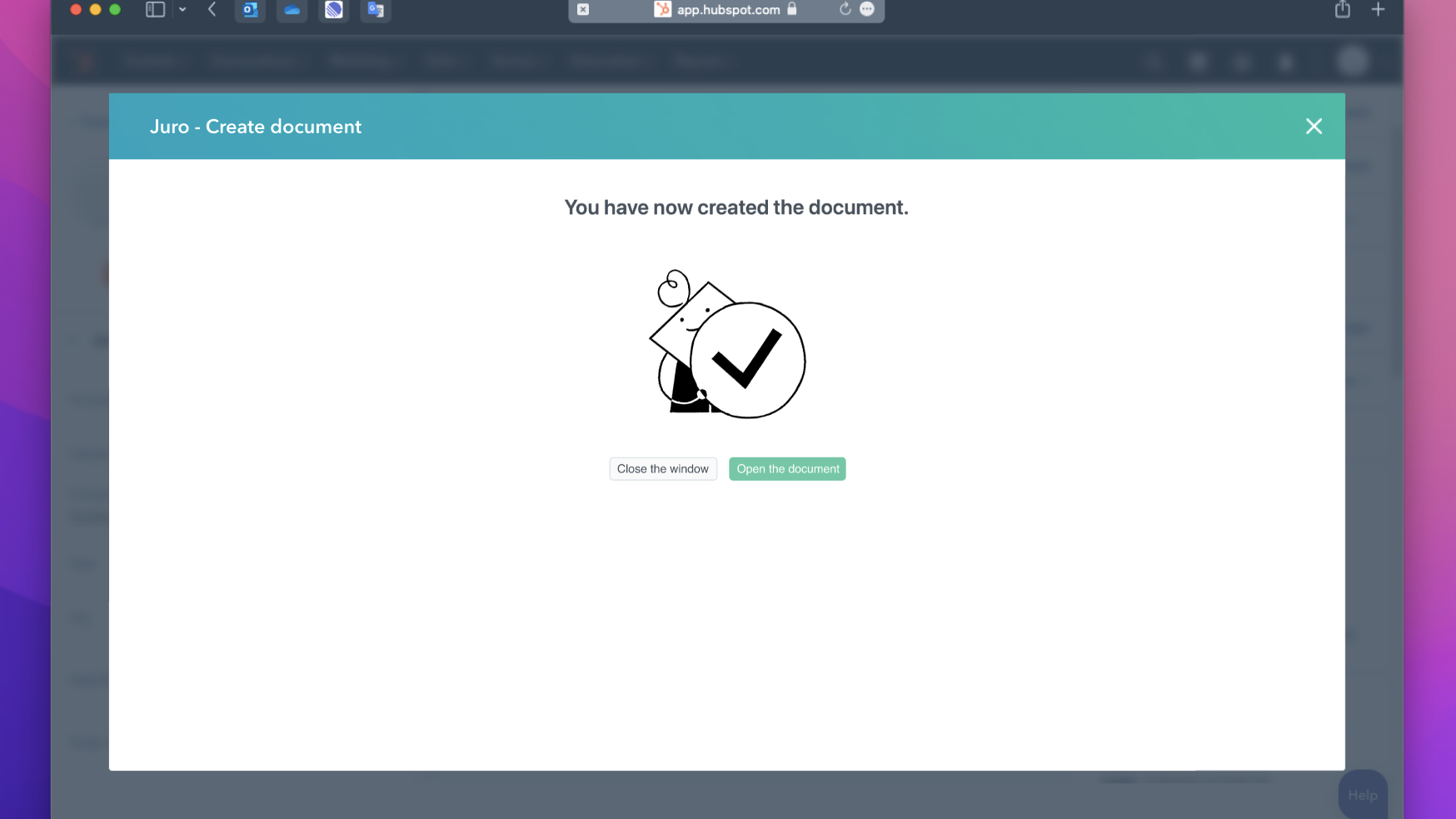Toggle the Safari sidebar panel icon
The height and width of the screenshot is (819, 1456).
[x=155, y=10]
